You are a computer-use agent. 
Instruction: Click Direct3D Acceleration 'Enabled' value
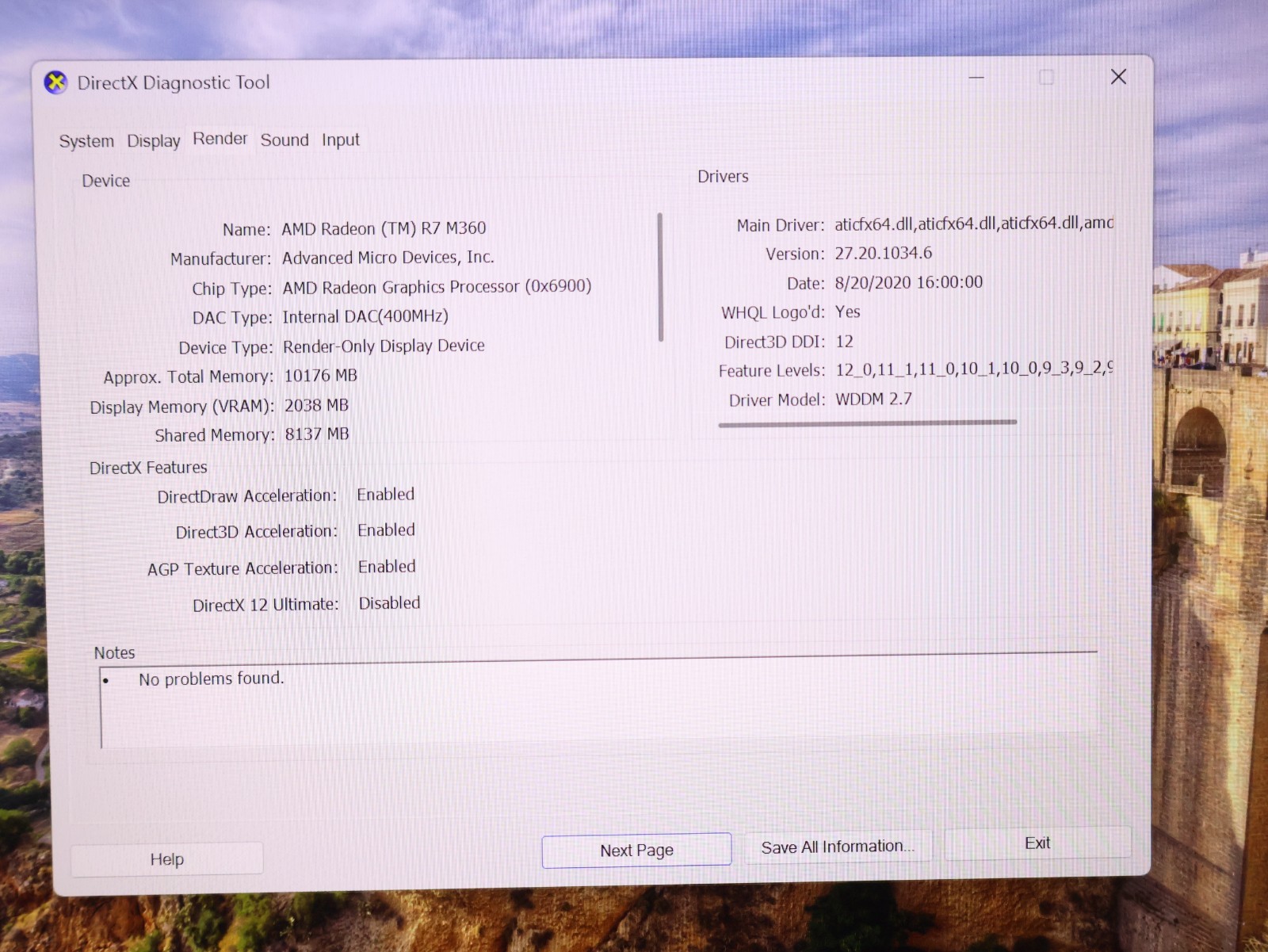point(386,530)
